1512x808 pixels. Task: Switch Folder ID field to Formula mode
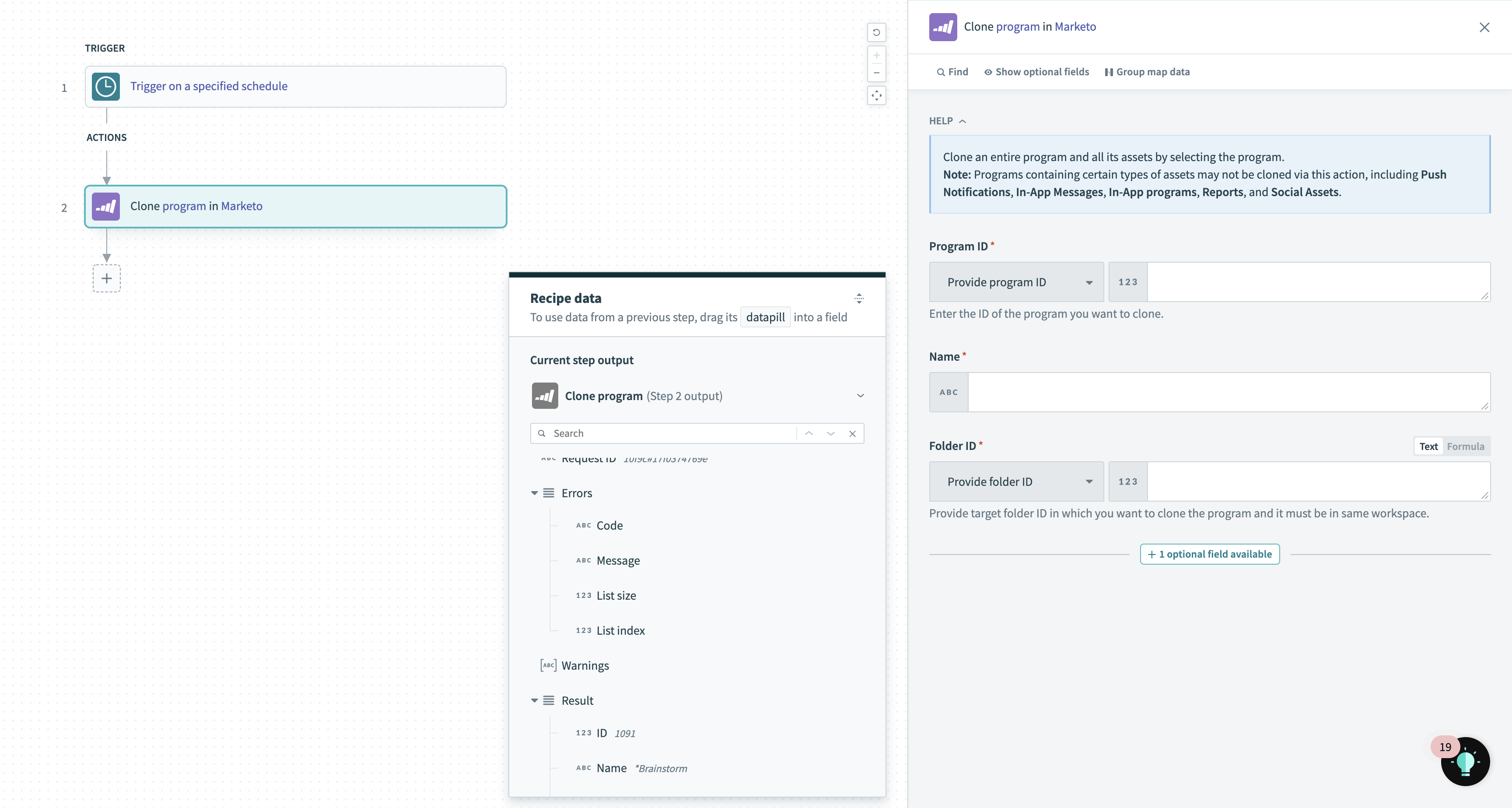coord(1465,446)
